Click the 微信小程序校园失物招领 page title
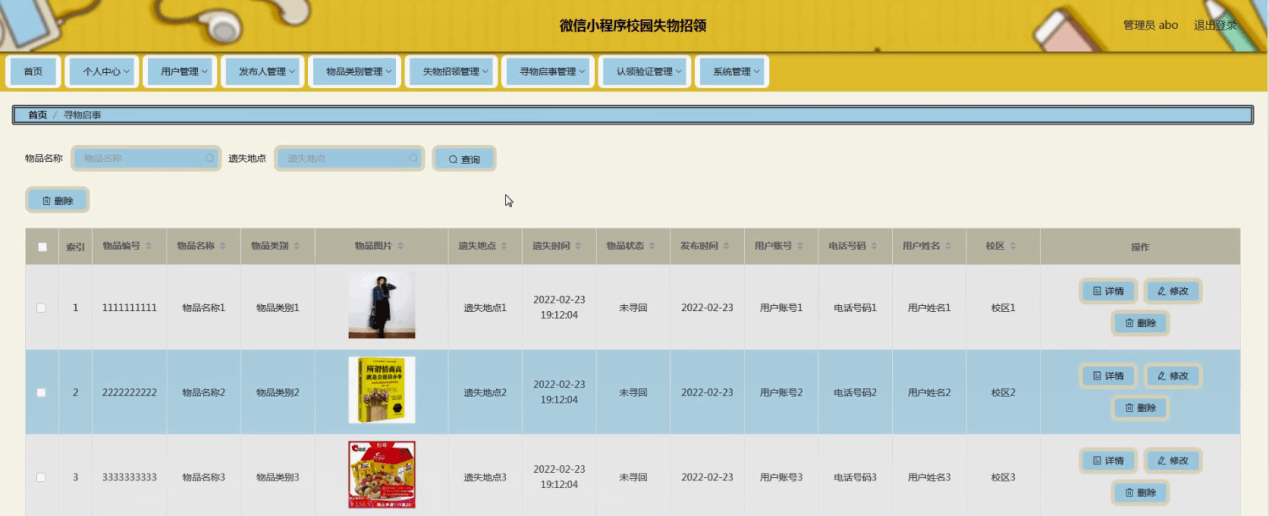This screenshot has height=516, width=1269. [633, 25]
